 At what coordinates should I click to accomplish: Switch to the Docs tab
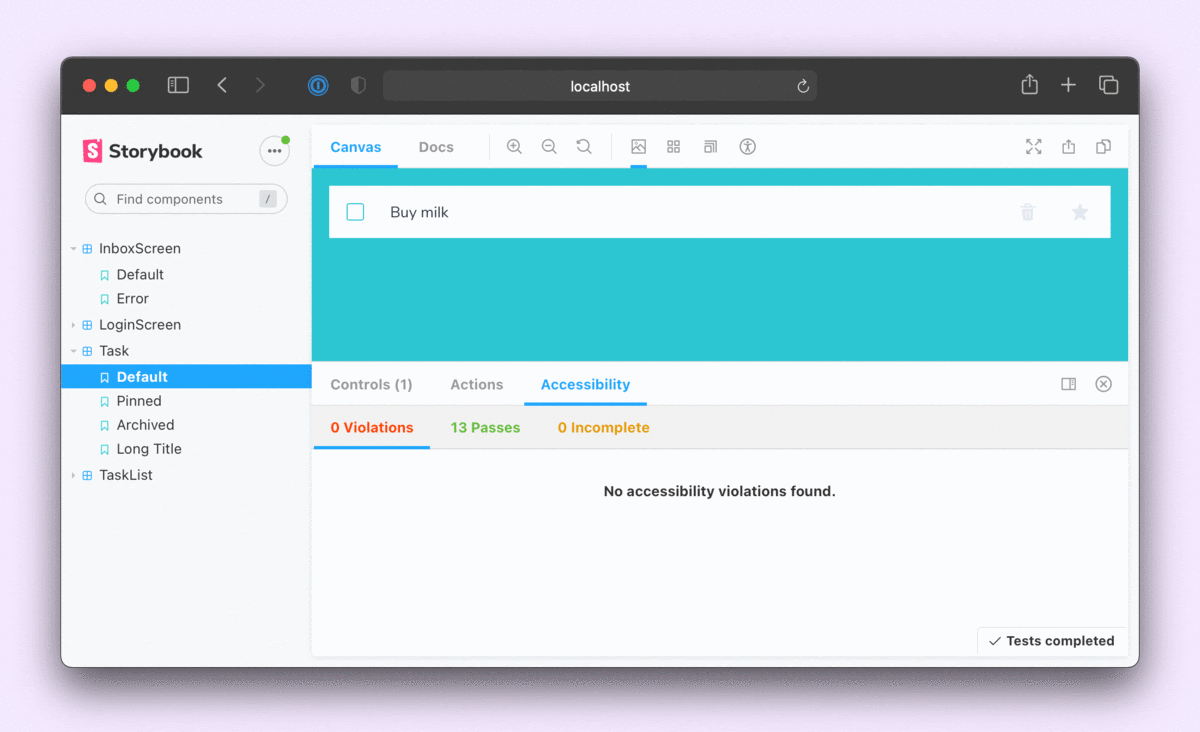coord(436,147)
